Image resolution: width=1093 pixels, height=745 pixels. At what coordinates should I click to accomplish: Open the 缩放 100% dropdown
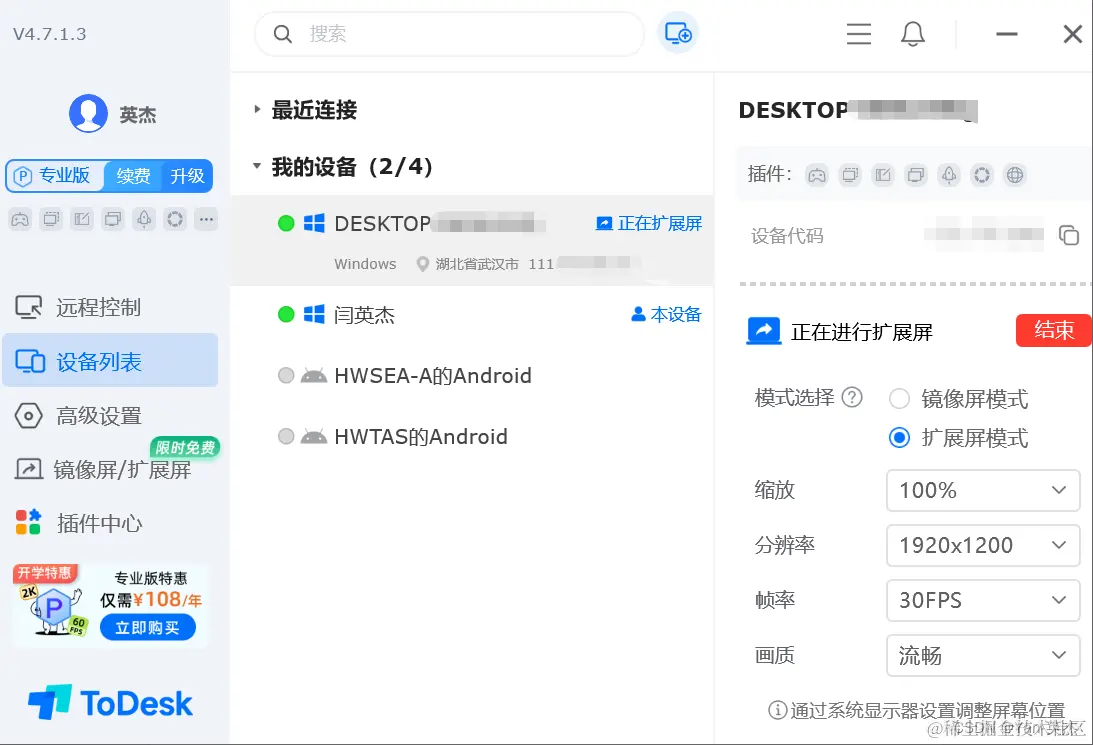tap(983, 490)
